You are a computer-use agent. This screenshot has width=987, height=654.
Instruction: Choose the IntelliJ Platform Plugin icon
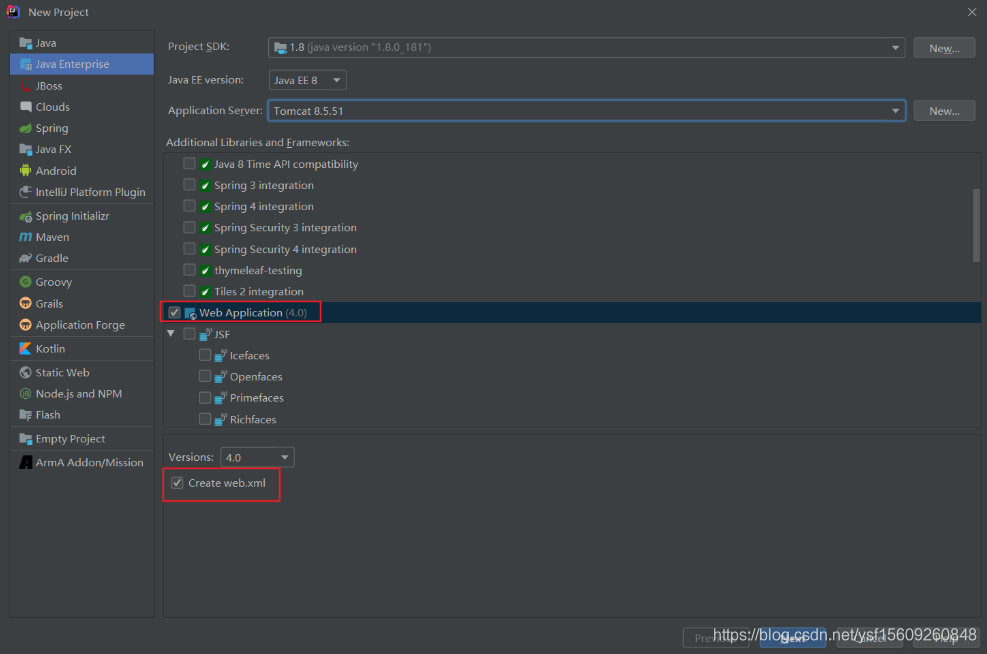26,192
